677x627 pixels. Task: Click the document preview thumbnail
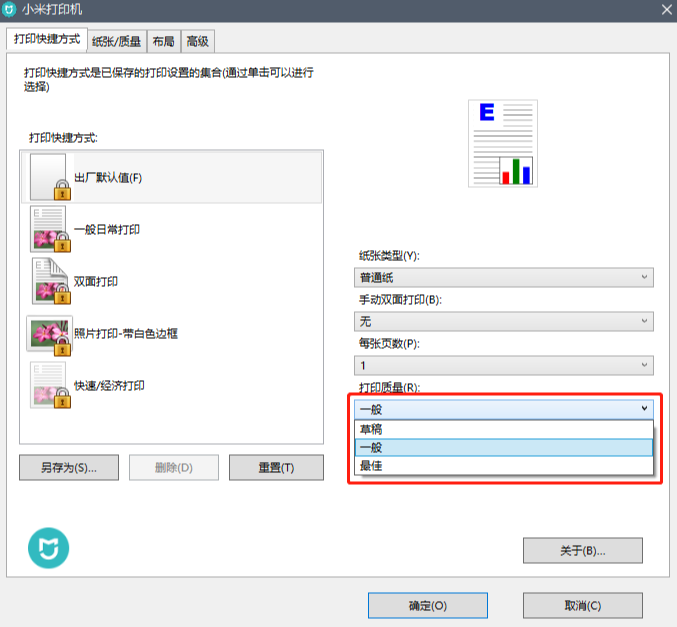coord(503,143)
